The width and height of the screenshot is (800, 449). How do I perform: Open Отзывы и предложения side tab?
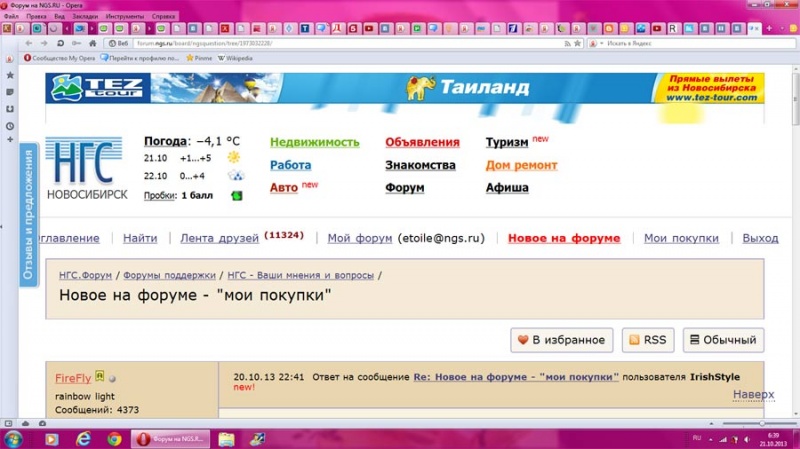click(29, 214)
